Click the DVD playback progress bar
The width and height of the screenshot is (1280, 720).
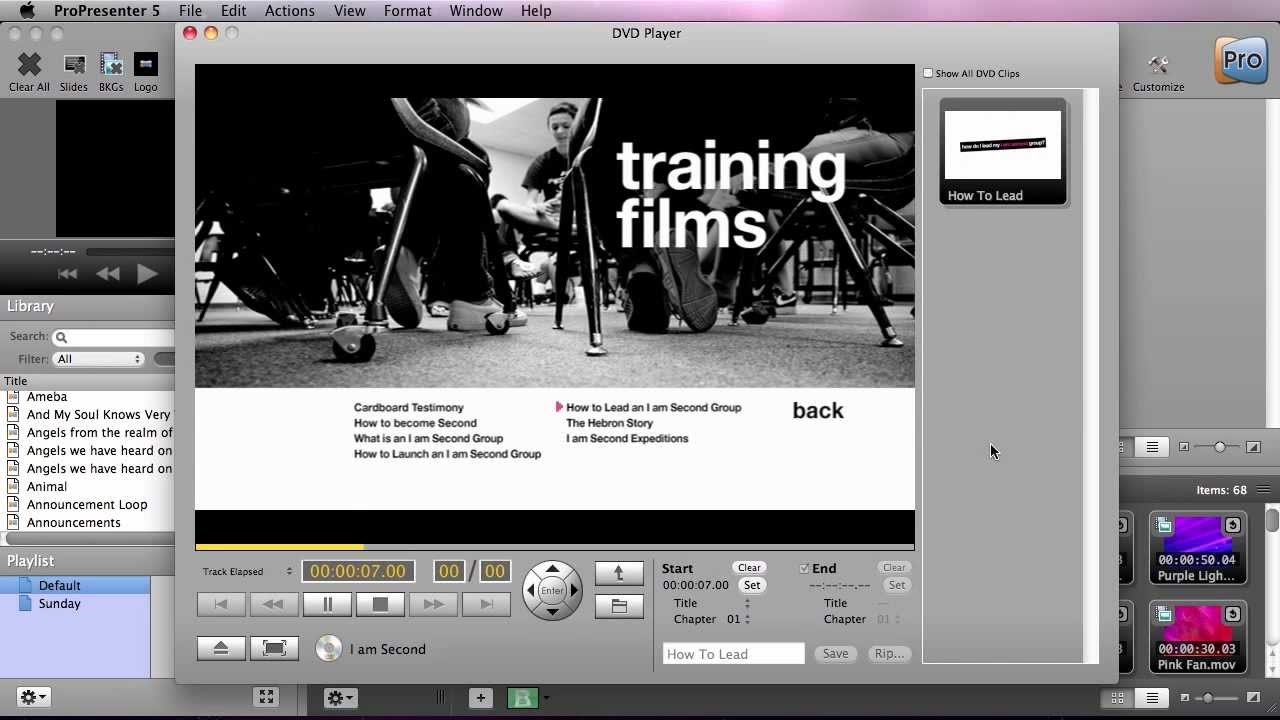point(555,547)
